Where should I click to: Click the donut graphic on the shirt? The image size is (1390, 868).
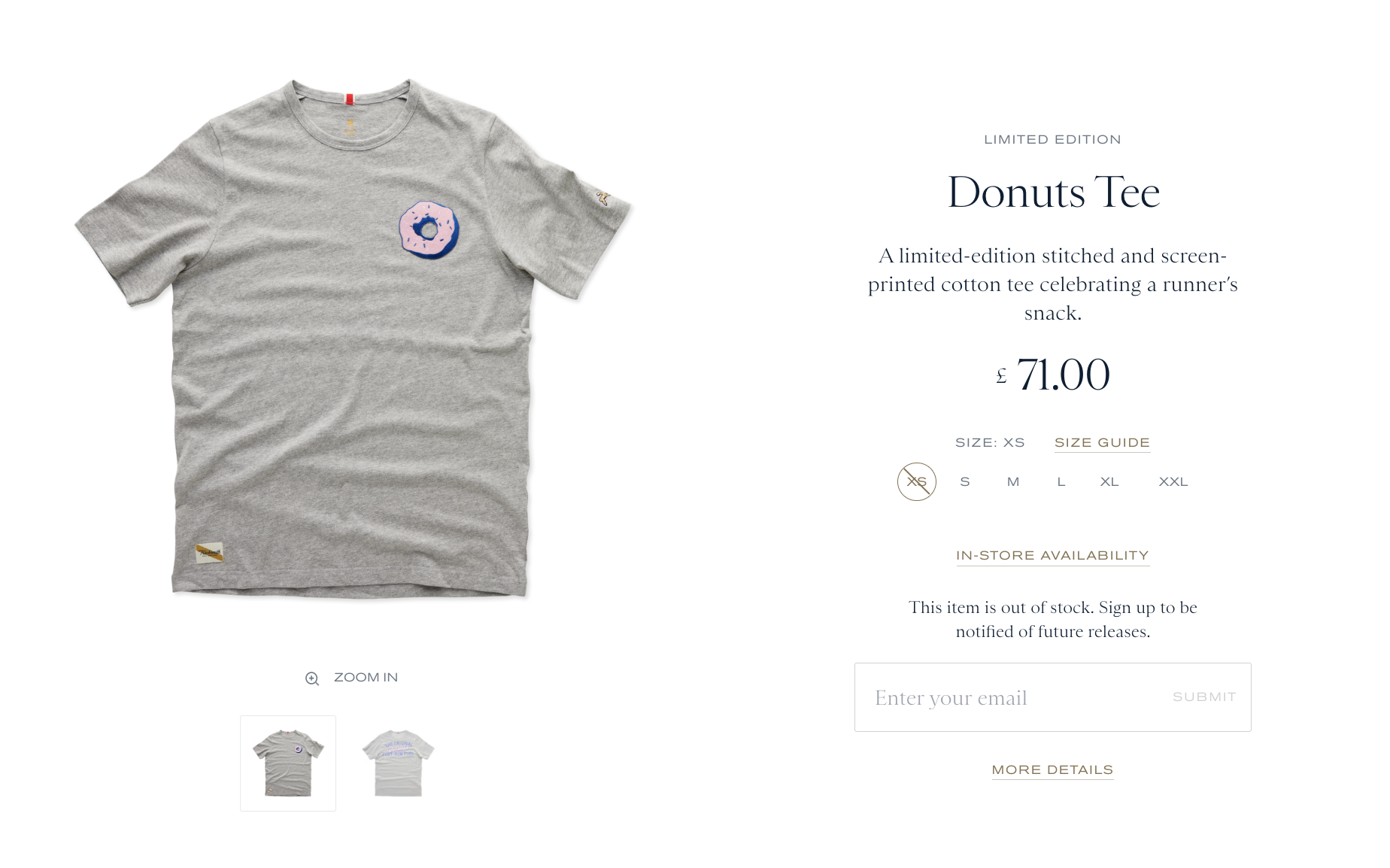(429, 230)
